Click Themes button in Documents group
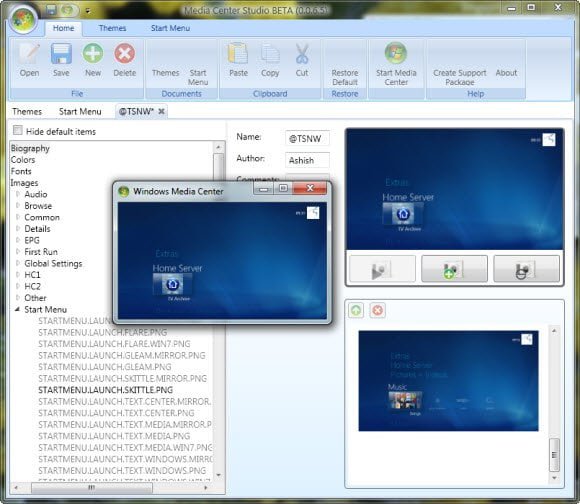Image resolution: width=580 pixels, height=504 pixels. [165, 73]
